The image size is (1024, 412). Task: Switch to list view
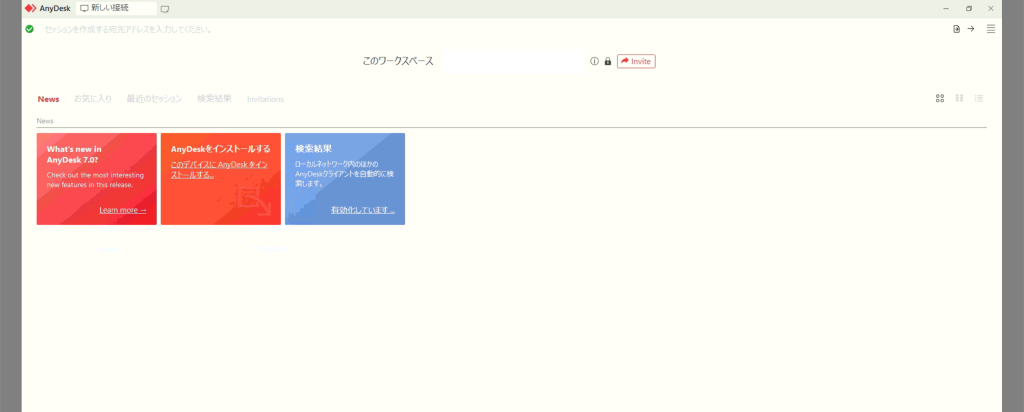click(x=979, y=99)
